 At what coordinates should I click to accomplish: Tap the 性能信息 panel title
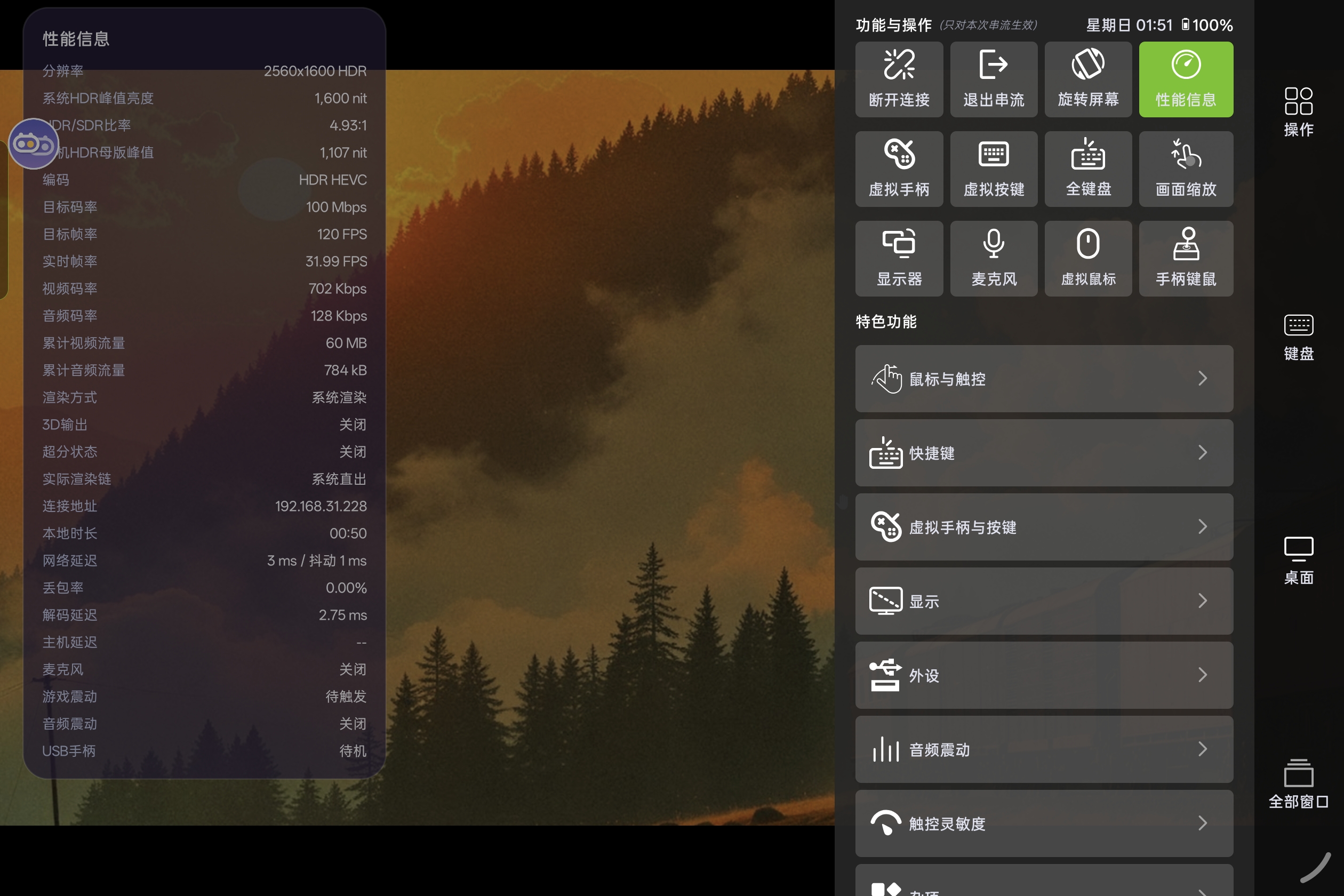point(76,39)
